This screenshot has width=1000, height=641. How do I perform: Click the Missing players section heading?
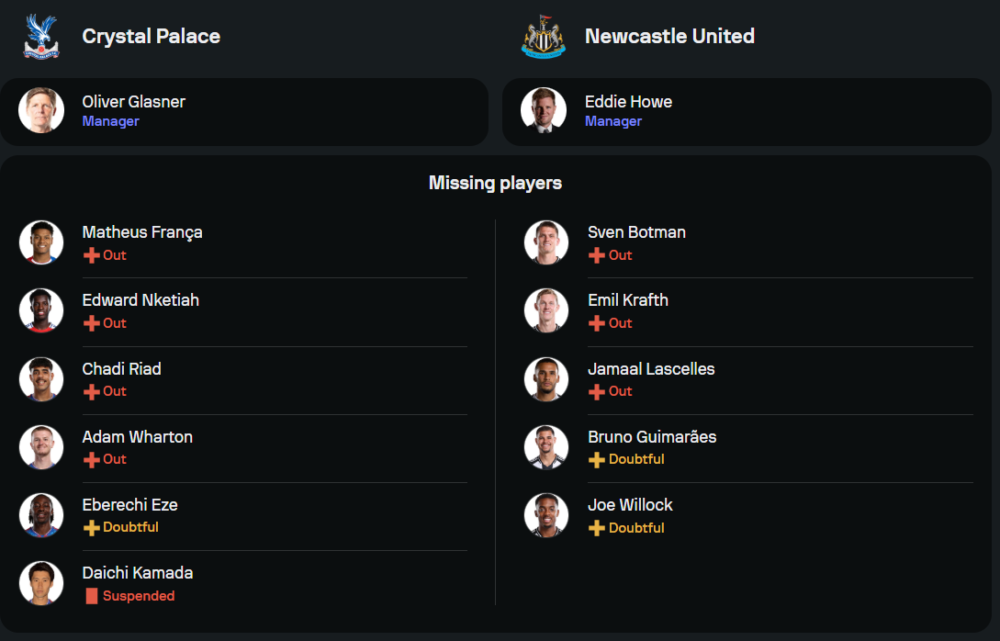[495, 183]
